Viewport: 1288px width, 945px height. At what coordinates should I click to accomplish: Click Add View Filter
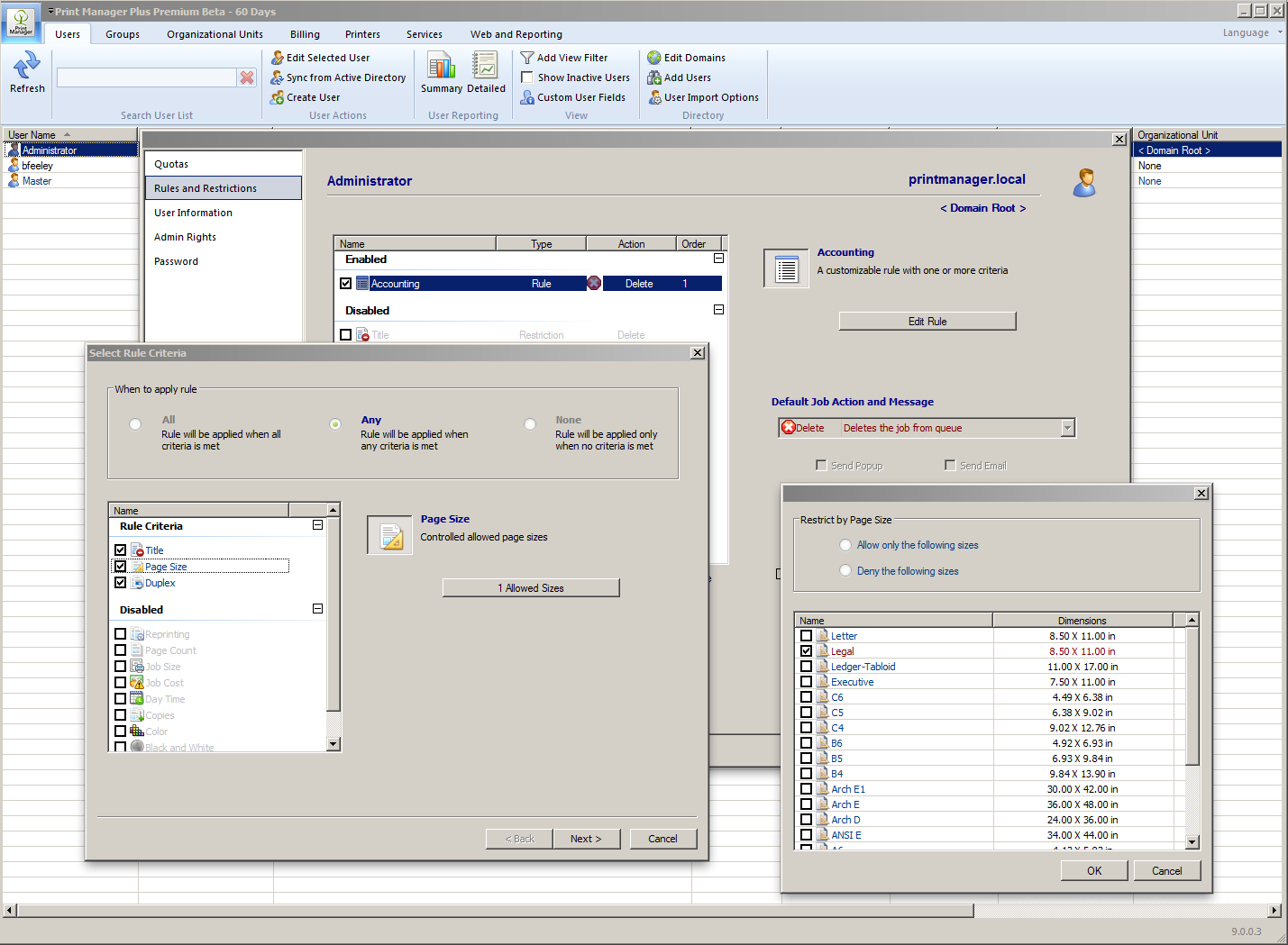[x=563, y=58]
